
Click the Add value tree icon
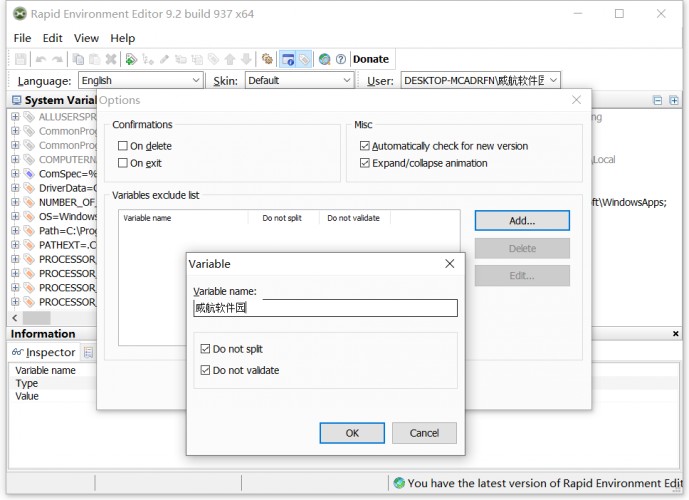click(x=148, y=59)
